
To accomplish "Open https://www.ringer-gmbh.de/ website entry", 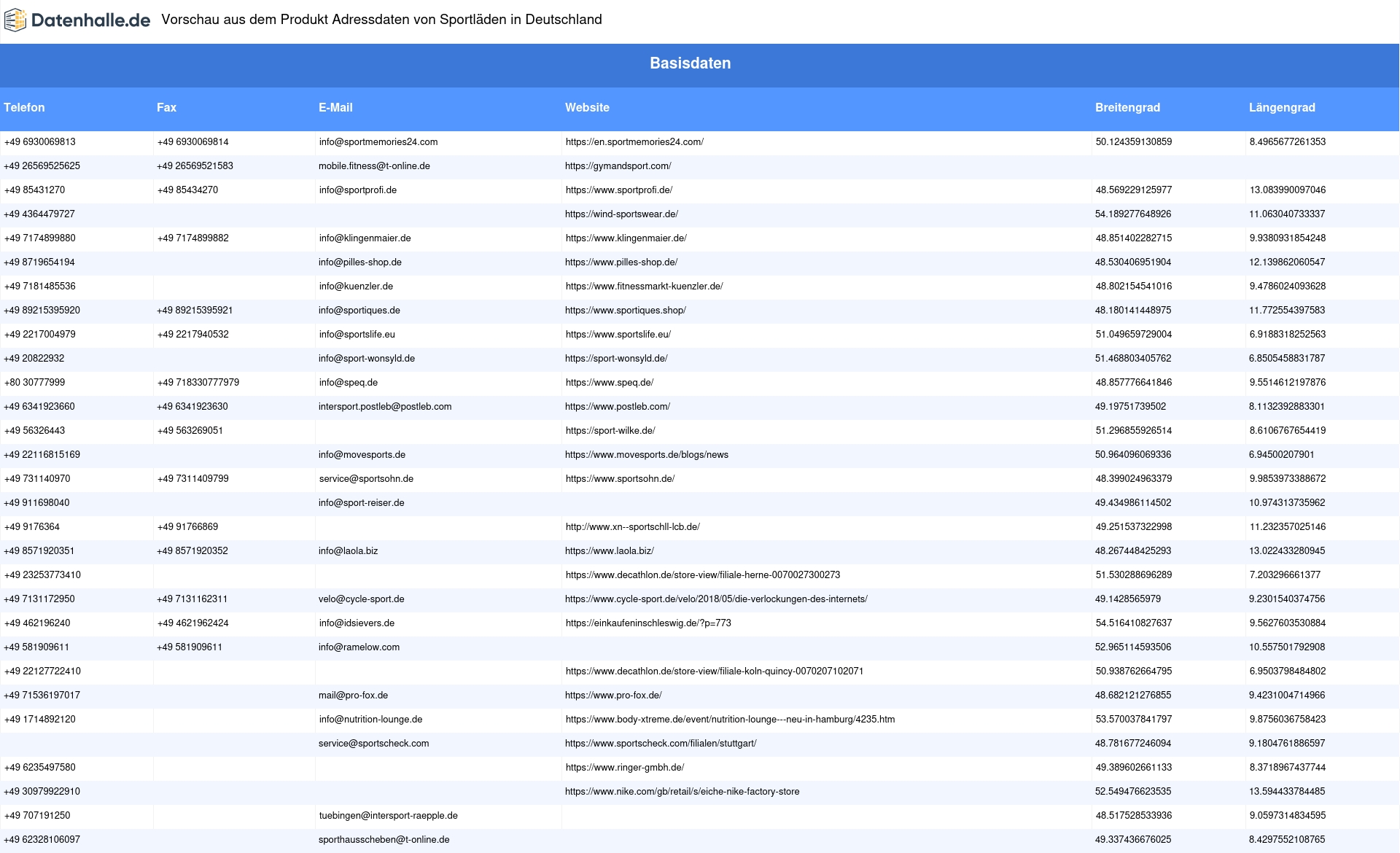I will [625, 768].
